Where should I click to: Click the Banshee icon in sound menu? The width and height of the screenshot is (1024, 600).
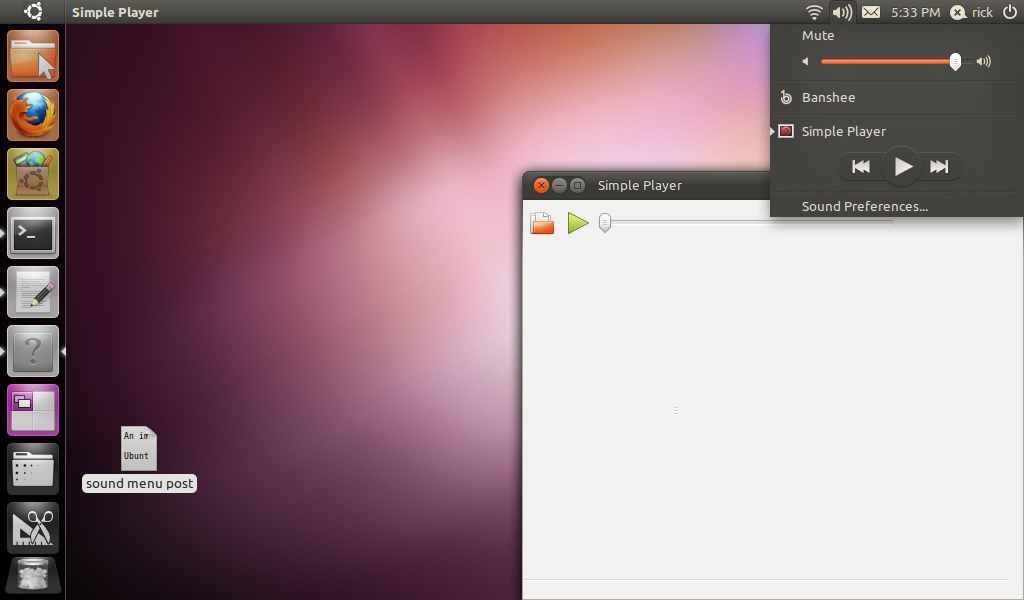tap(786, 97)
